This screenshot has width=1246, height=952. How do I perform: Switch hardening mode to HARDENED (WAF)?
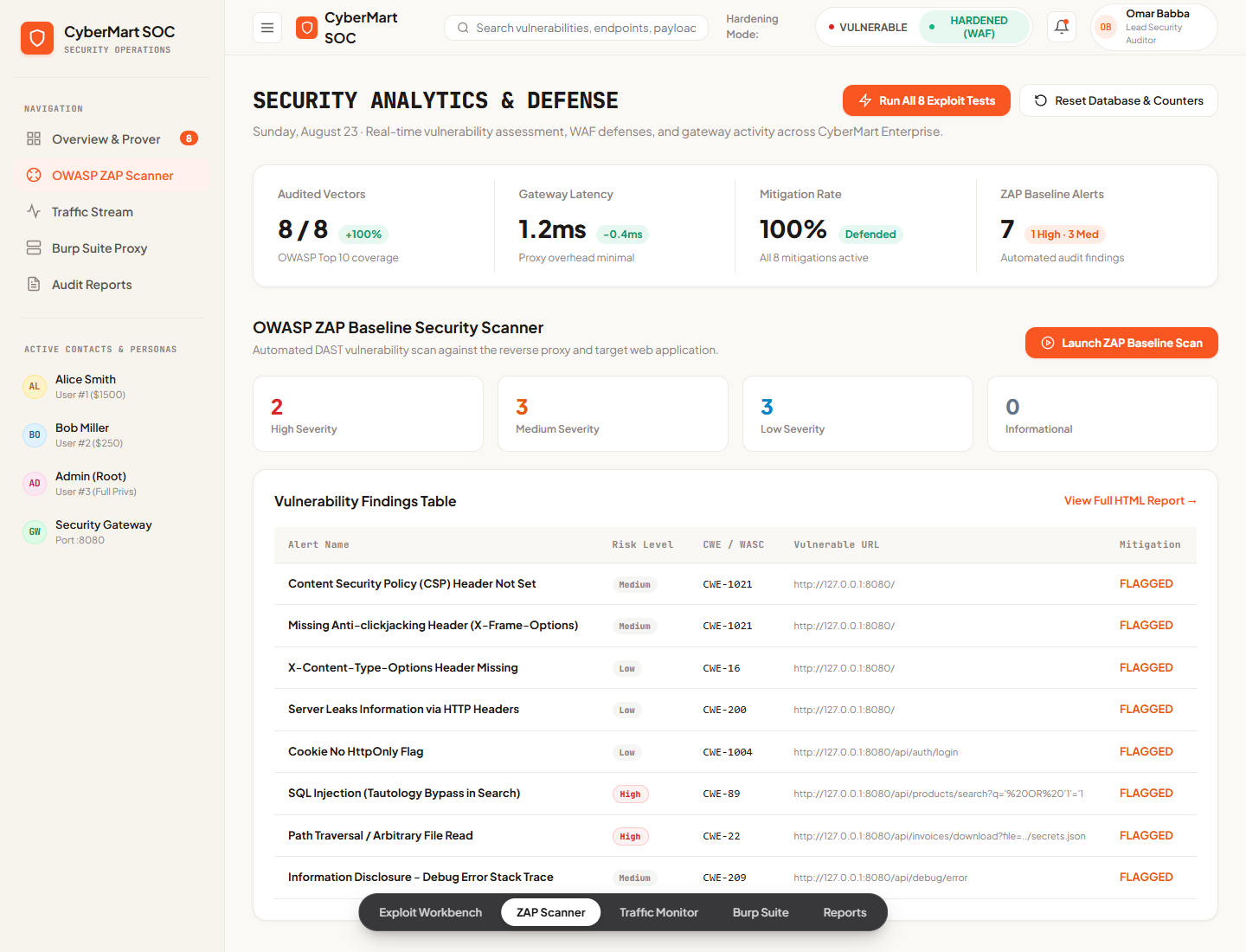tap(973, 27)
